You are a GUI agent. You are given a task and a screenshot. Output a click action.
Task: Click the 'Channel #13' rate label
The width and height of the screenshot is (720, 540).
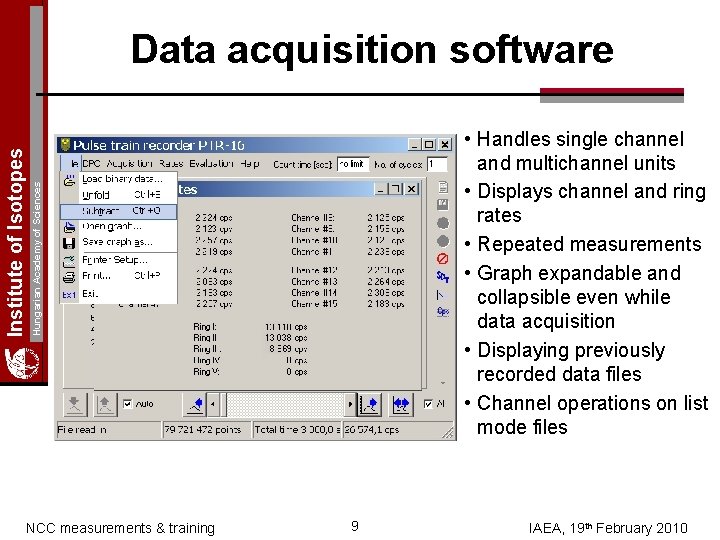click(314, 281)
